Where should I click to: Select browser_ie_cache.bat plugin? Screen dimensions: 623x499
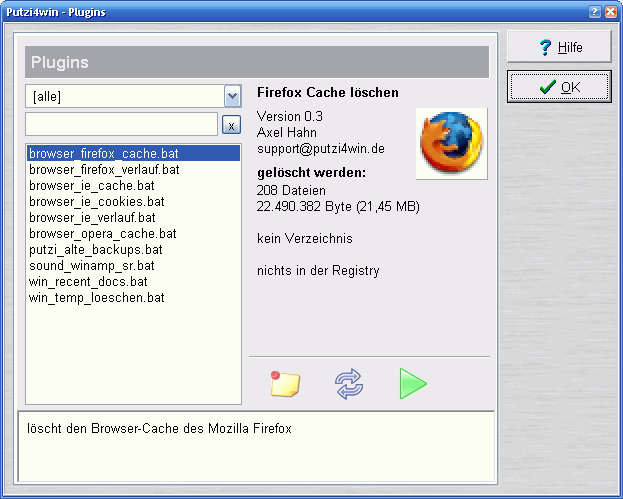pos(134,186)
